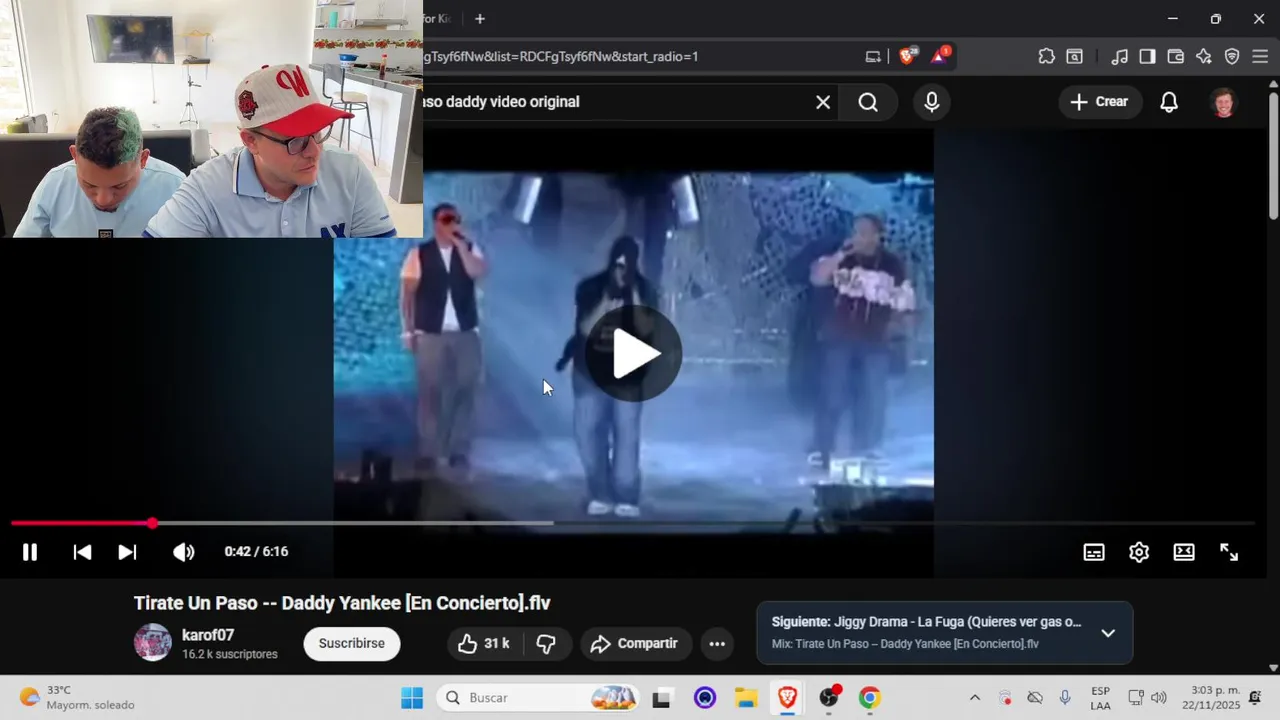Open the tab search icon

1074,57
